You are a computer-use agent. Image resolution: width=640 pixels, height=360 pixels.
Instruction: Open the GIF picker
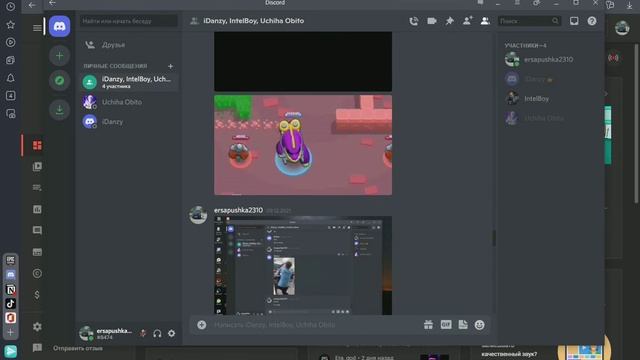pos(446,325)
